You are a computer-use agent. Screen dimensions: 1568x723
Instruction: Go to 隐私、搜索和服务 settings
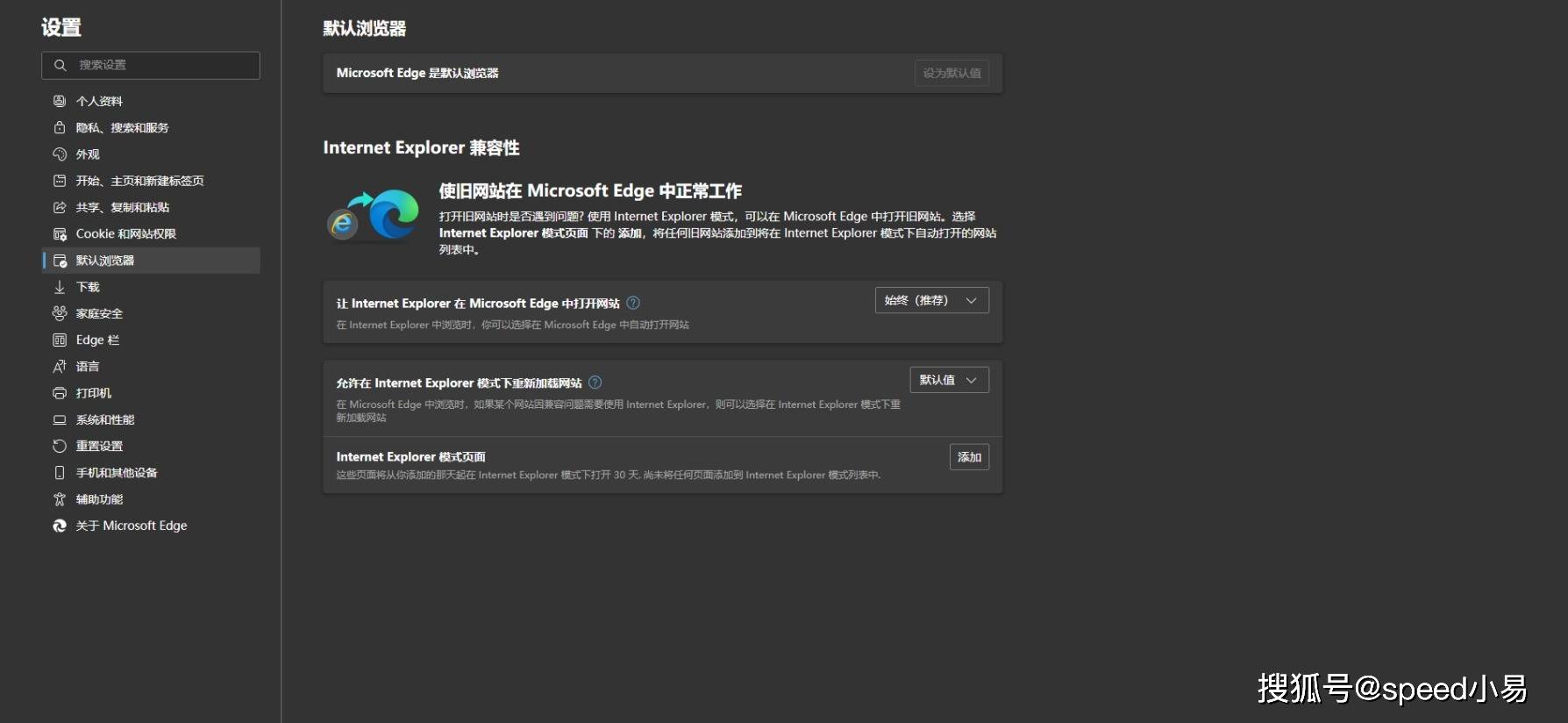[x=151, y=127]
